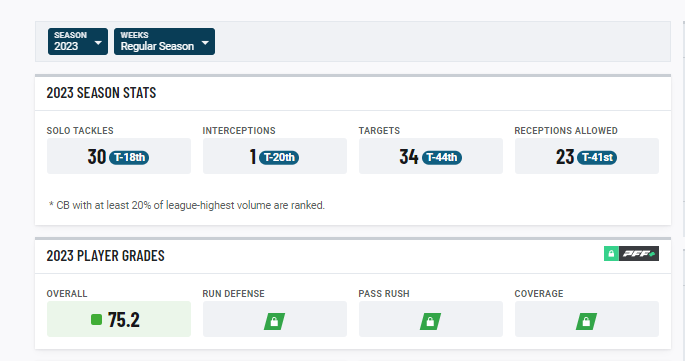The width and height of the screenshot is (685, 361).
Task: Click the Interceptions stat value 1
Action: pyautogui.click(x=253, y=156)
